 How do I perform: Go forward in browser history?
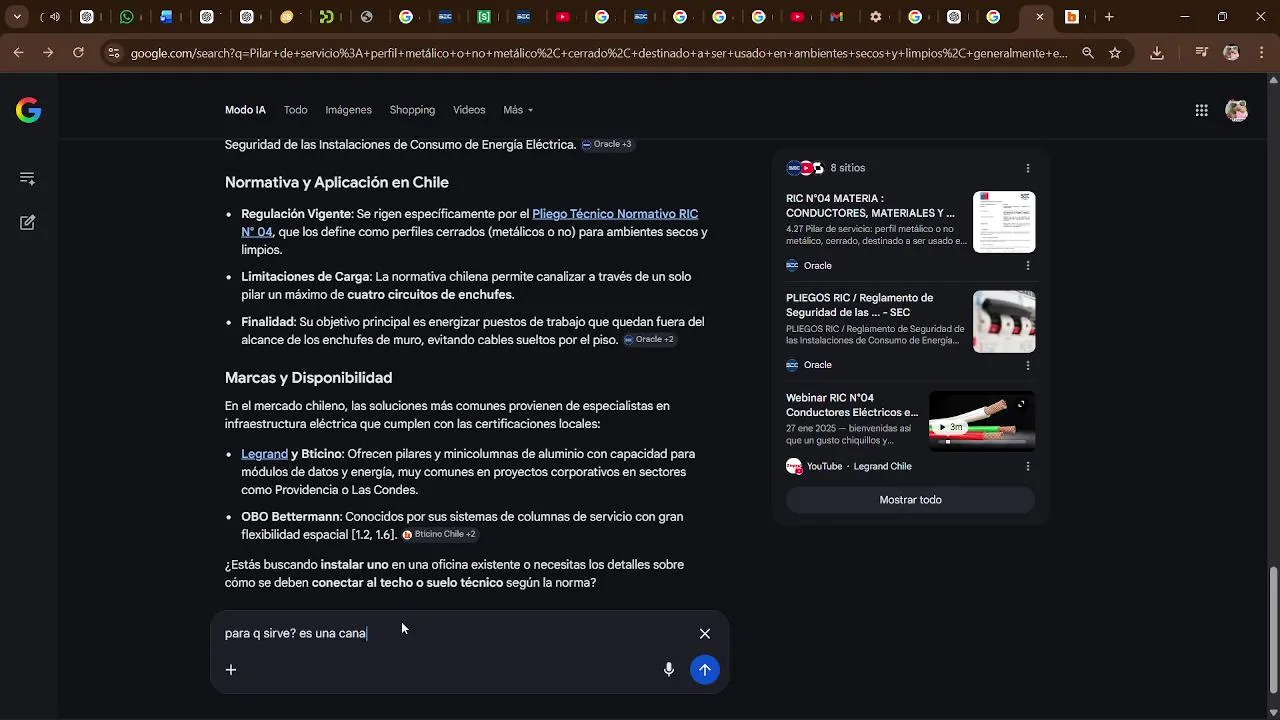point(48,53)
